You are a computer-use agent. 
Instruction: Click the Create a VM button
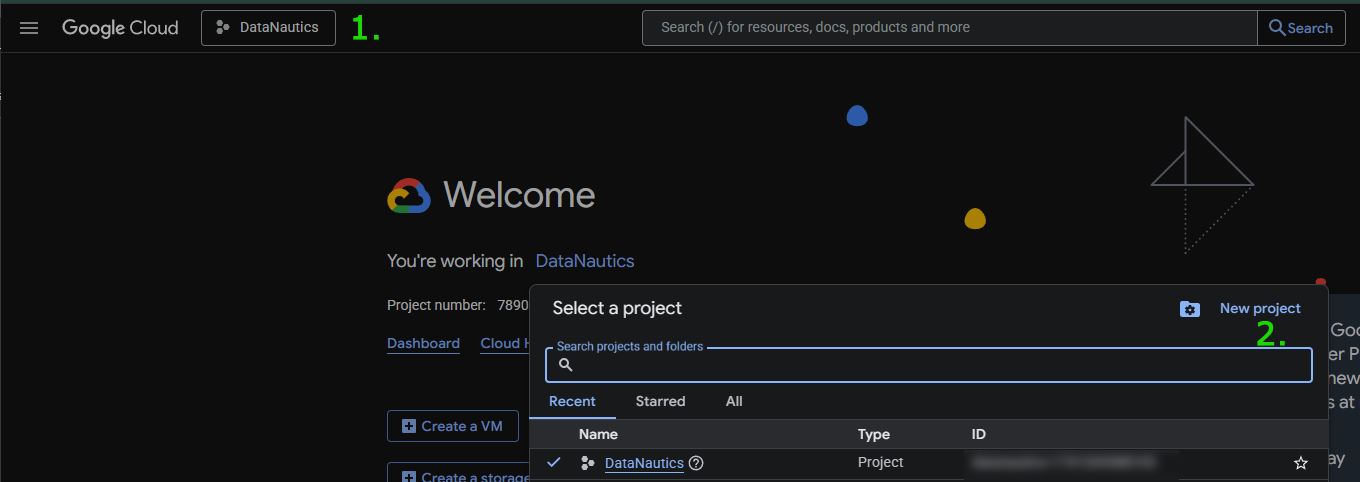[452, 426]
